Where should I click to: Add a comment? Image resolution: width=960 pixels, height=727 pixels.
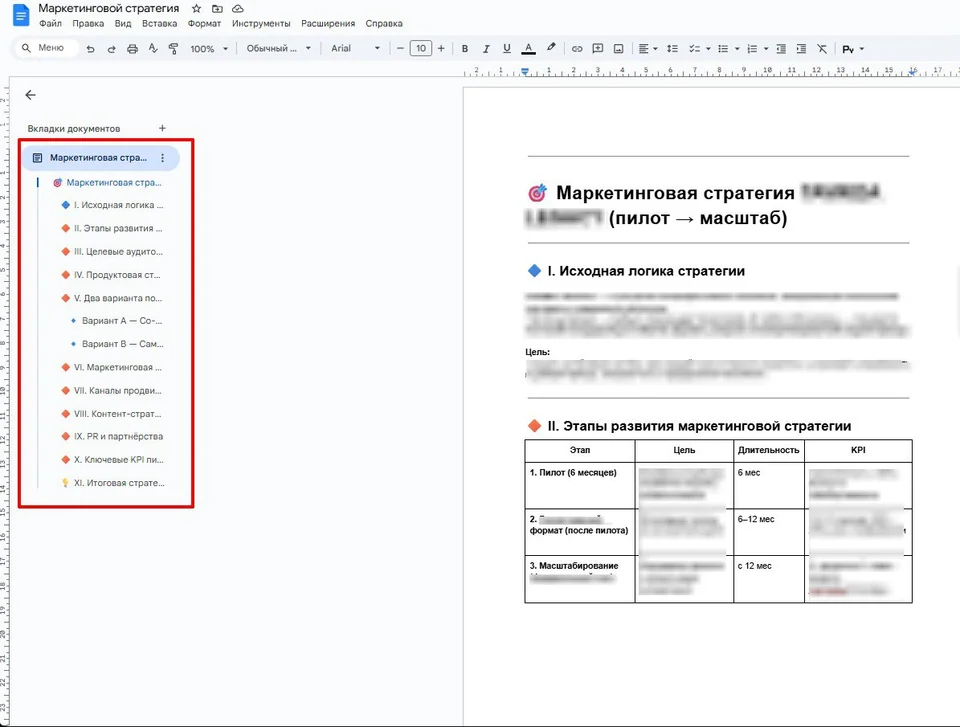598,48
